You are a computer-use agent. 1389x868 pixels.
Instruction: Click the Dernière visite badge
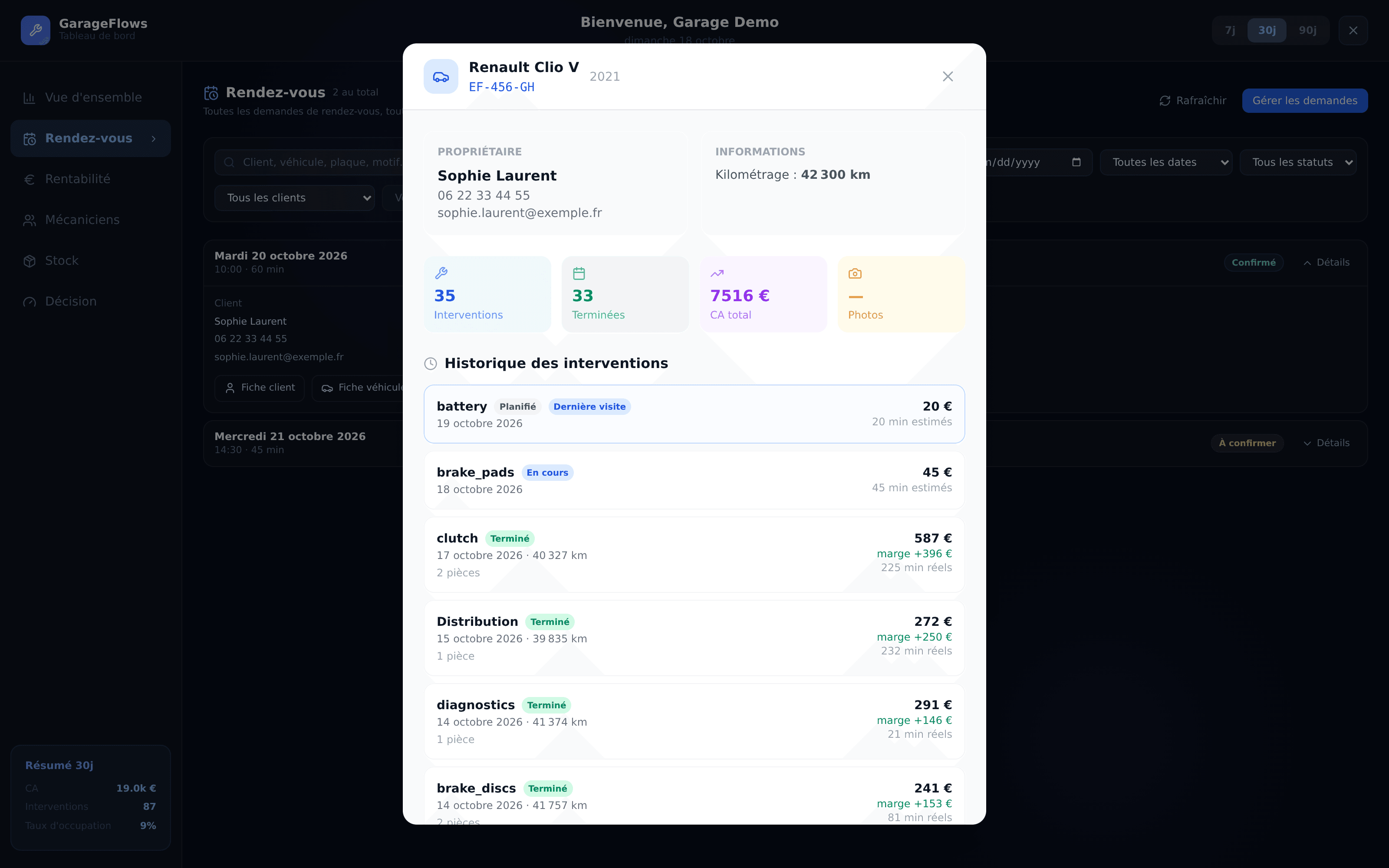coord(589,407)
